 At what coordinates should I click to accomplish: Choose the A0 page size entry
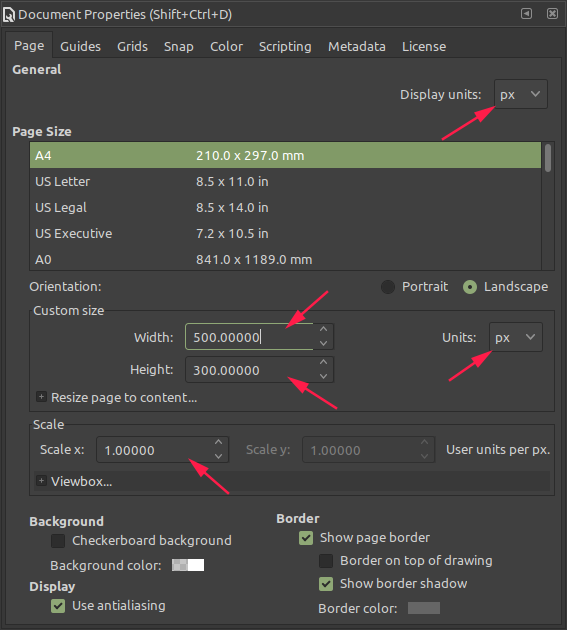285,260
